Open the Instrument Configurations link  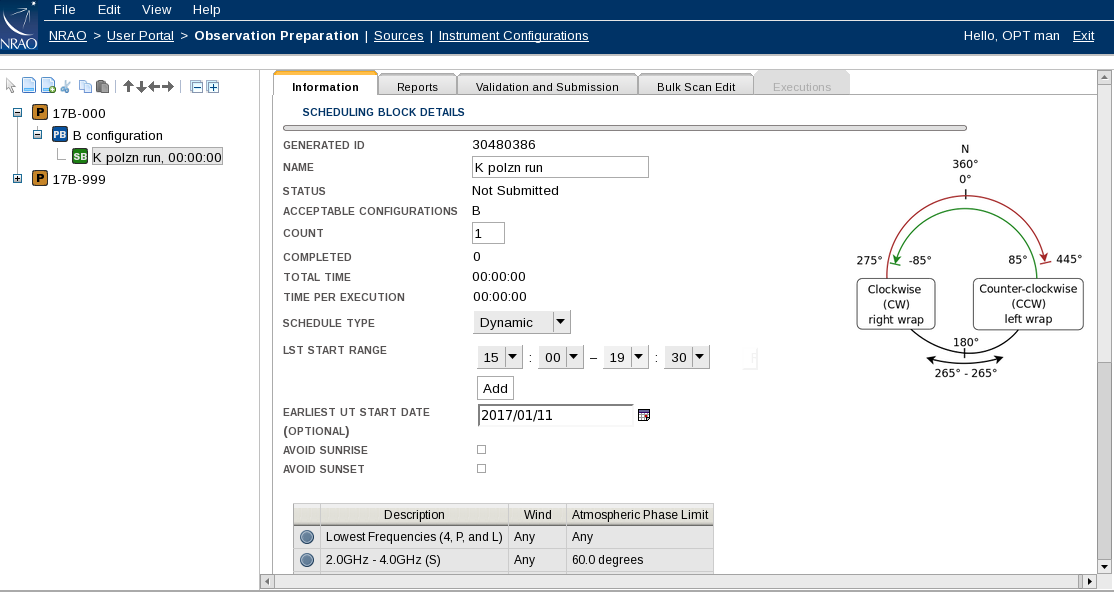tap(513, 36)
